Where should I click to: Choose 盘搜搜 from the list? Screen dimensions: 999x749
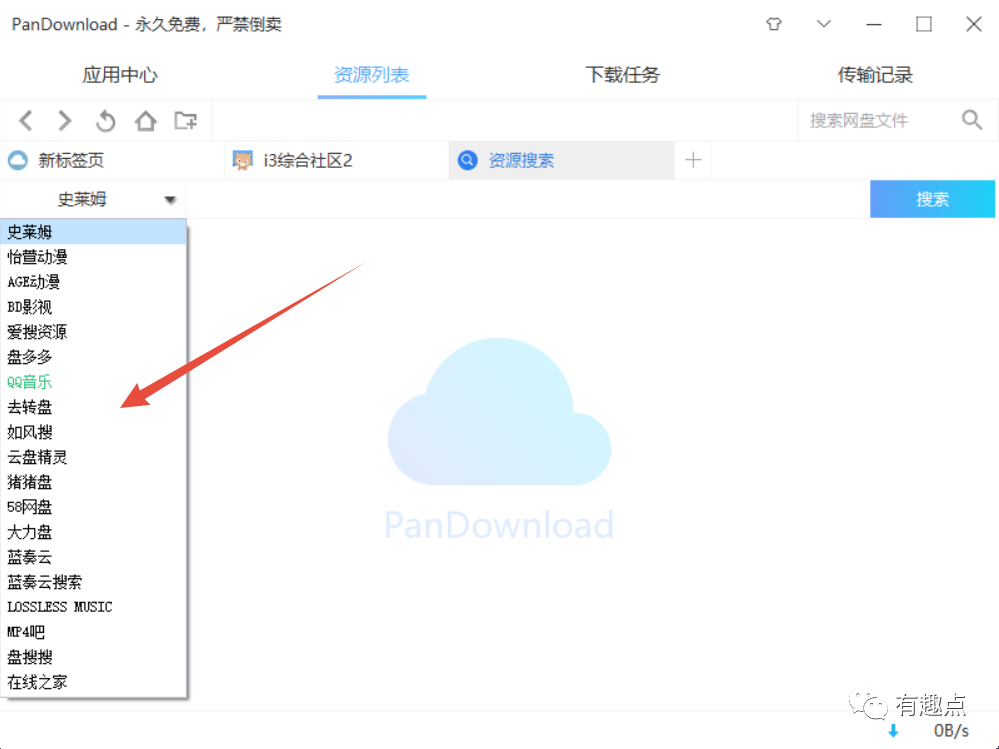coord(93,657)
